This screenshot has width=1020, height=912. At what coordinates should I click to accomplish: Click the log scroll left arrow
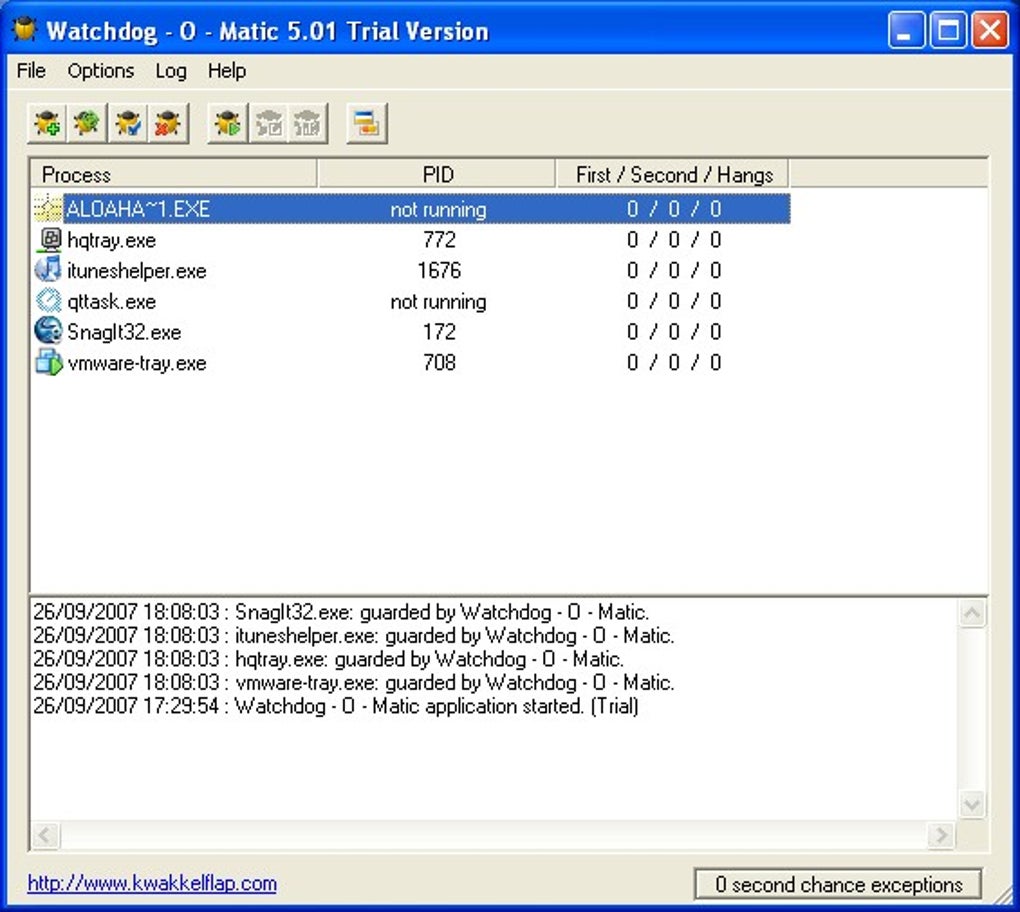[45, 835]
